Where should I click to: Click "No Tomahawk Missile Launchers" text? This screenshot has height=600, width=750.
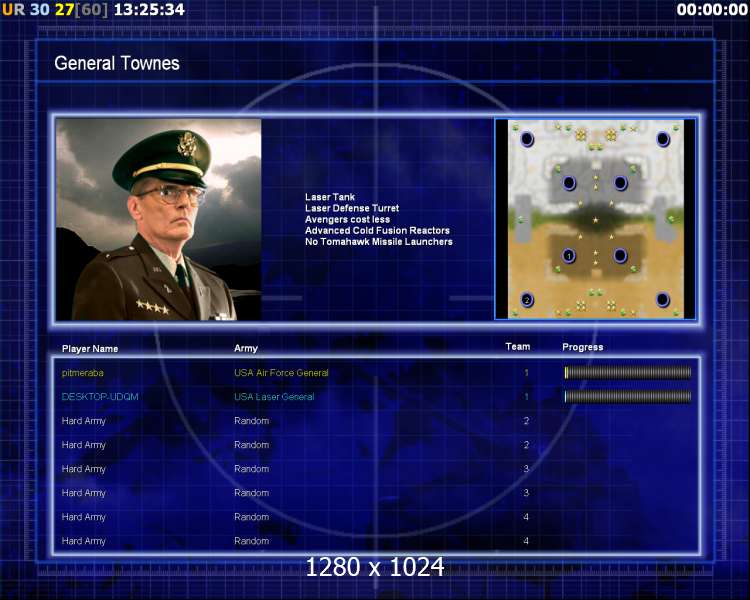379,242
